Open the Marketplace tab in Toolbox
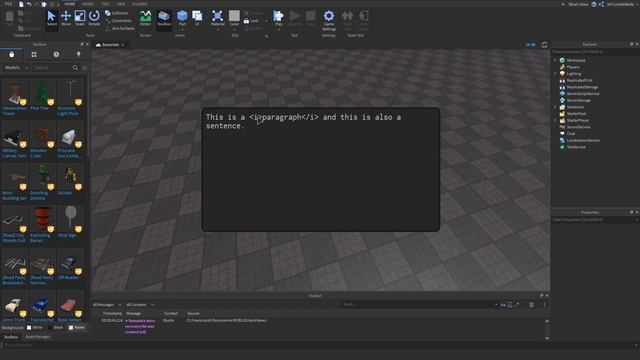Image resolution: width=640 pixels, height=360 pixels. click(x=11, y=54)
